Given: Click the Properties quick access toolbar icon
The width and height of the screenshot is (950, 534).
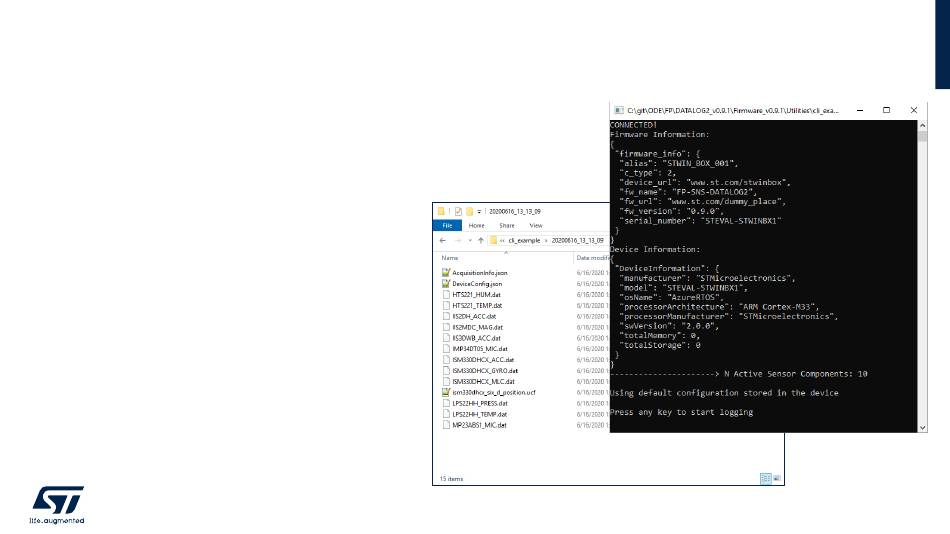Looking at the screenshot, I should (458, 212).
